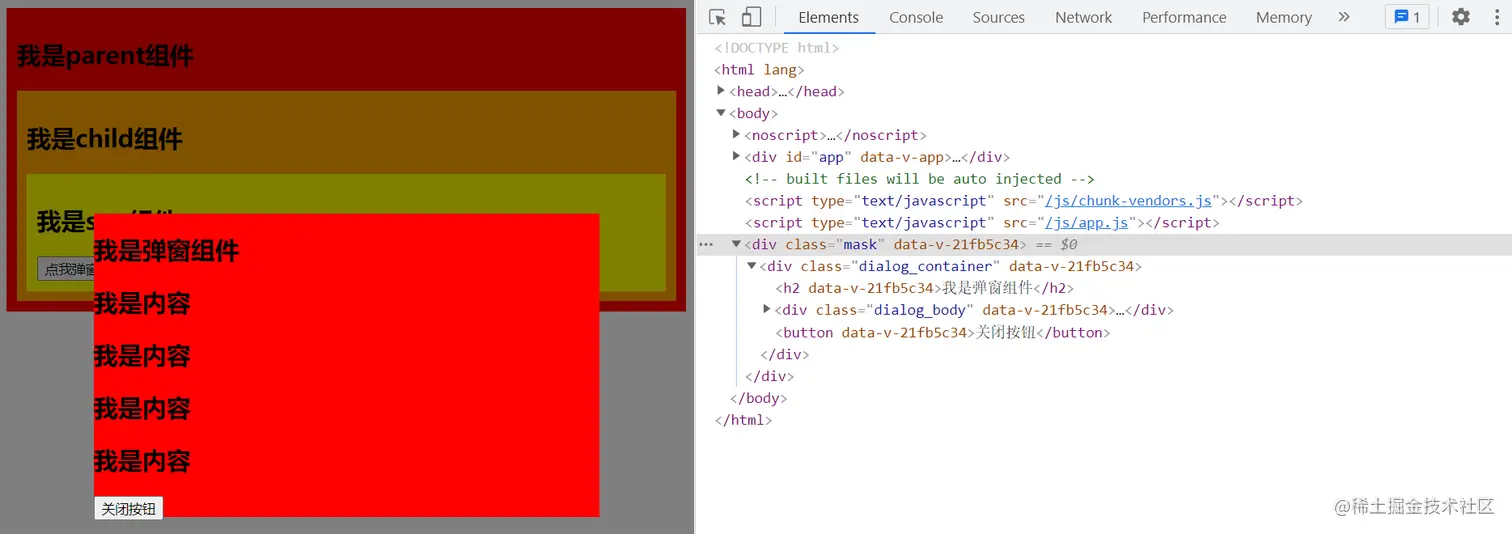1512x534 pixels.
Task: Collapse the body element node
Action: pyautogui.click(x=721, y=113)
